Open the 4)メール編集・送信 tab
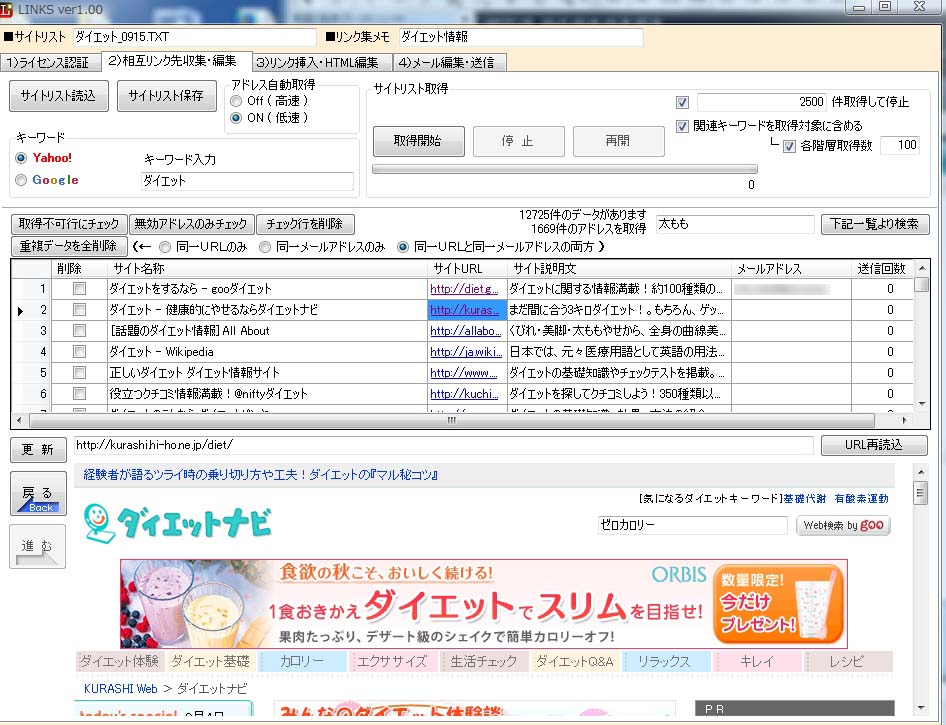This screenshot has width=946, height=725. pyautogui.click(x=449, y=62)
